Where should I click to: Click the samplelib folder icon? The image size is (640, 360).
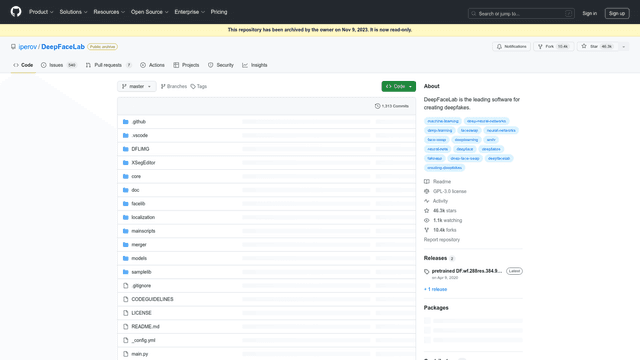tap(126, 272)
